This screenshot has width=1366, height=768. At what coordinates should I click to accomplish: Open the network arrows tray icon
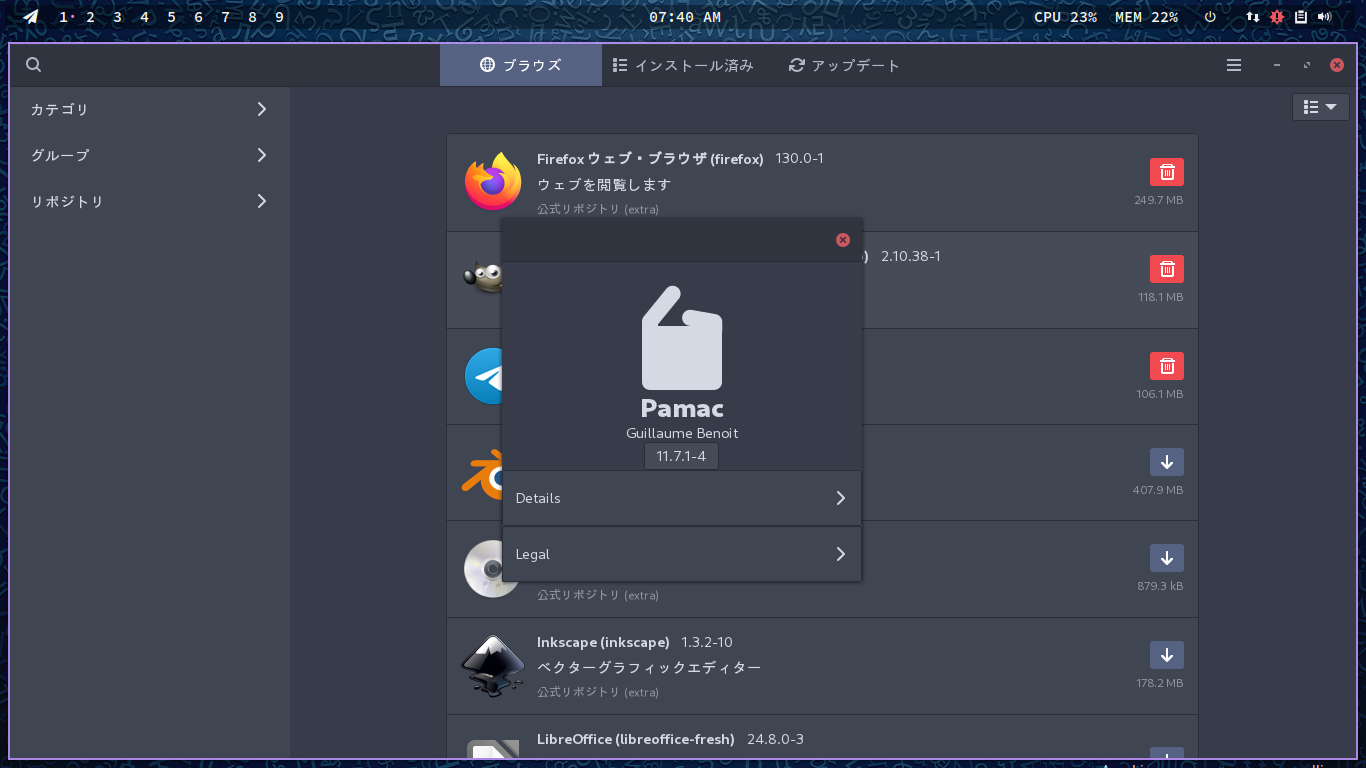click(1253, 17)
